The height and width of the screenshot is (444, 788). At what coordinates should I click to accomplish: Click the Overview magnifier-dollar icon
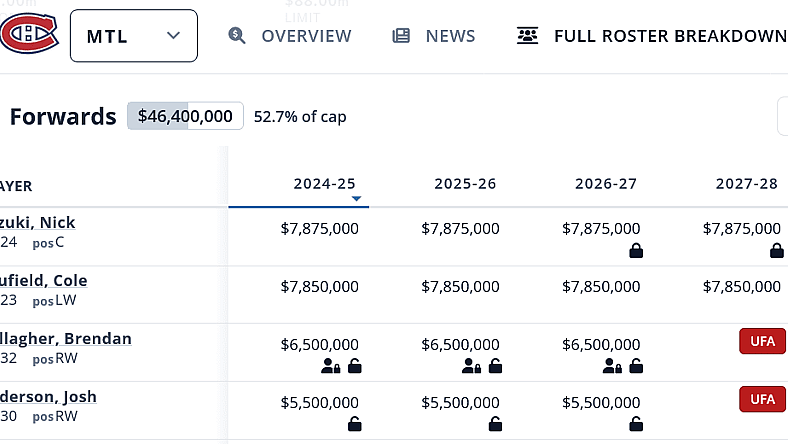[237, 36]
